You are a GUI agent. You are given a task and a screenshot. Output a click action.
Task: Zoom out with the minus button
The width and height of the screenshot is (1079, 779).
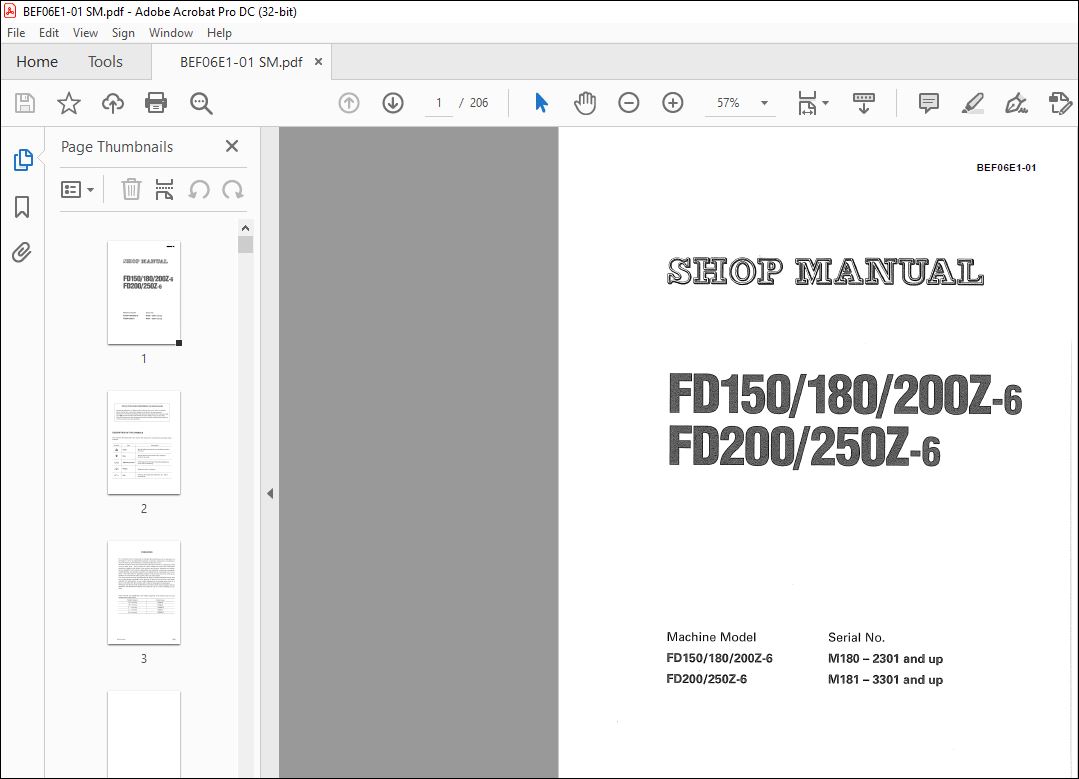coord(629,103)
